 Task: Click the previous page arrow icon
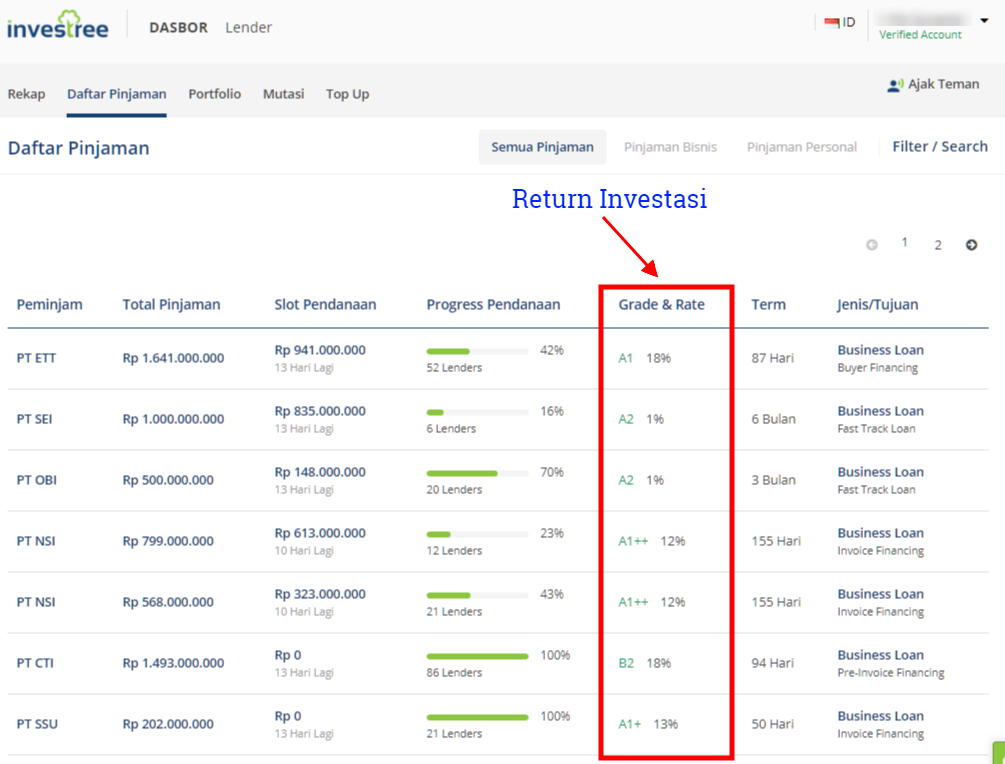(871, 243)
